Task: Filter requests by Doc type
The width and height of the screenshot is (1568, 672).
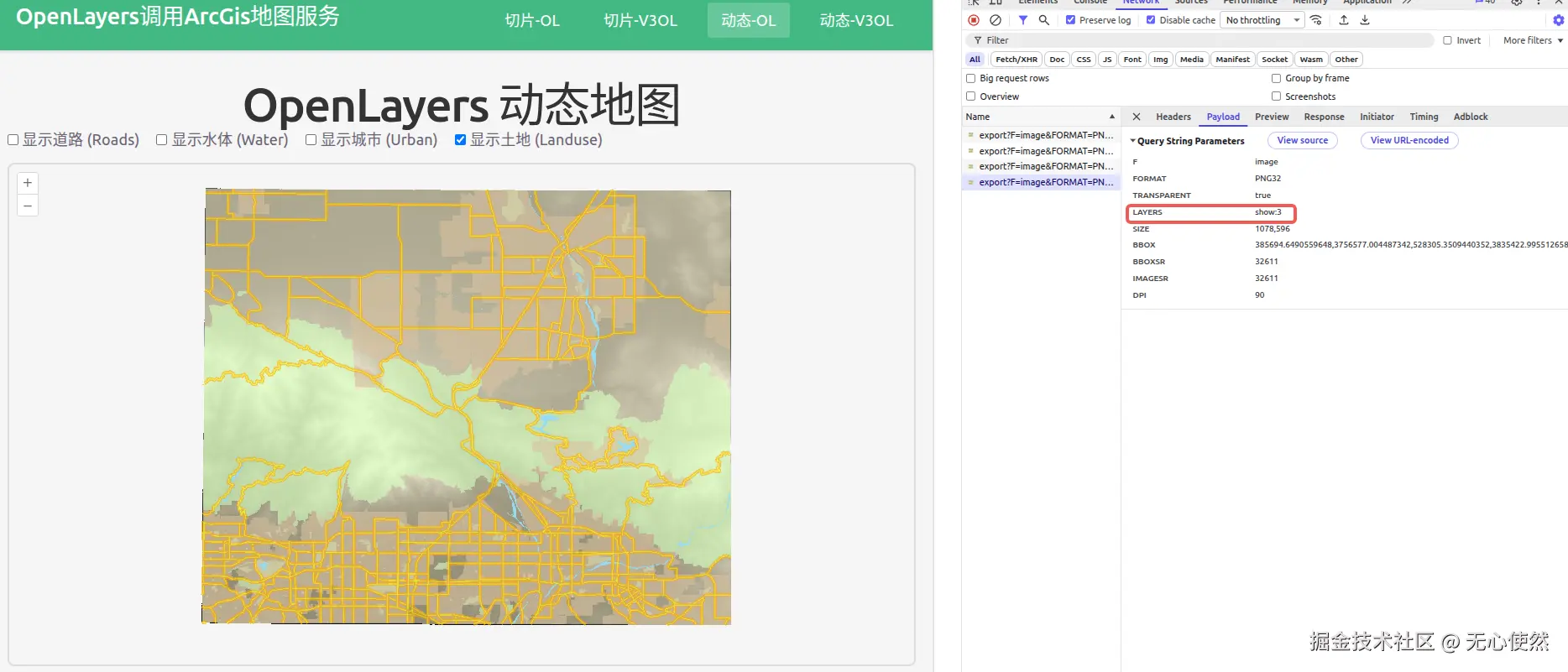Action: pyautogui.click(x=1057, y=60)
